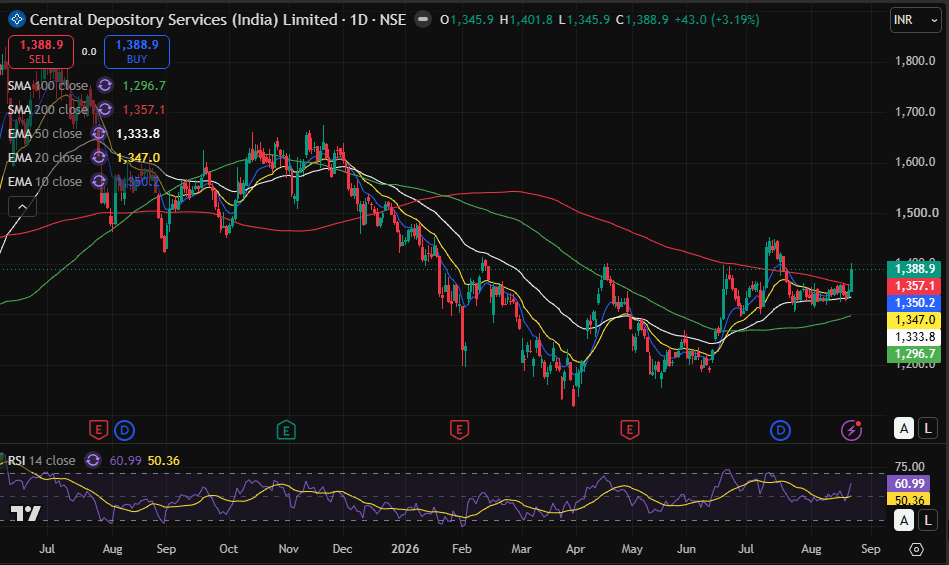Viewport: 949px width, 565px height.
Task: Click the 1,388.9 SELL button
Action: [x=41, y=51]
